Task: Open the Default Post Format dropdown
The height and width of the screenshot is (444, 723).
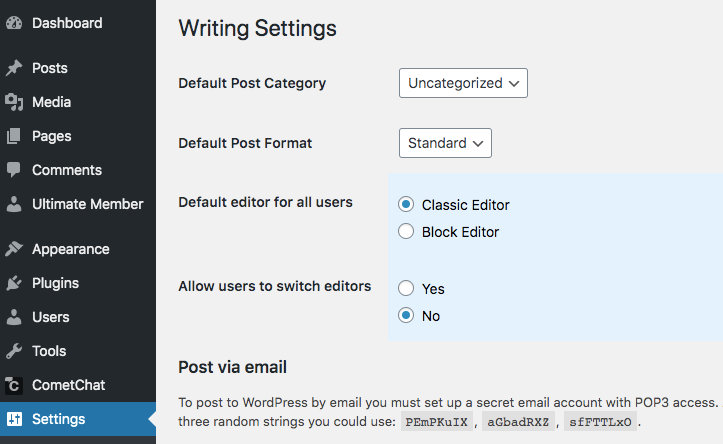Action: [x=445, y=143]
